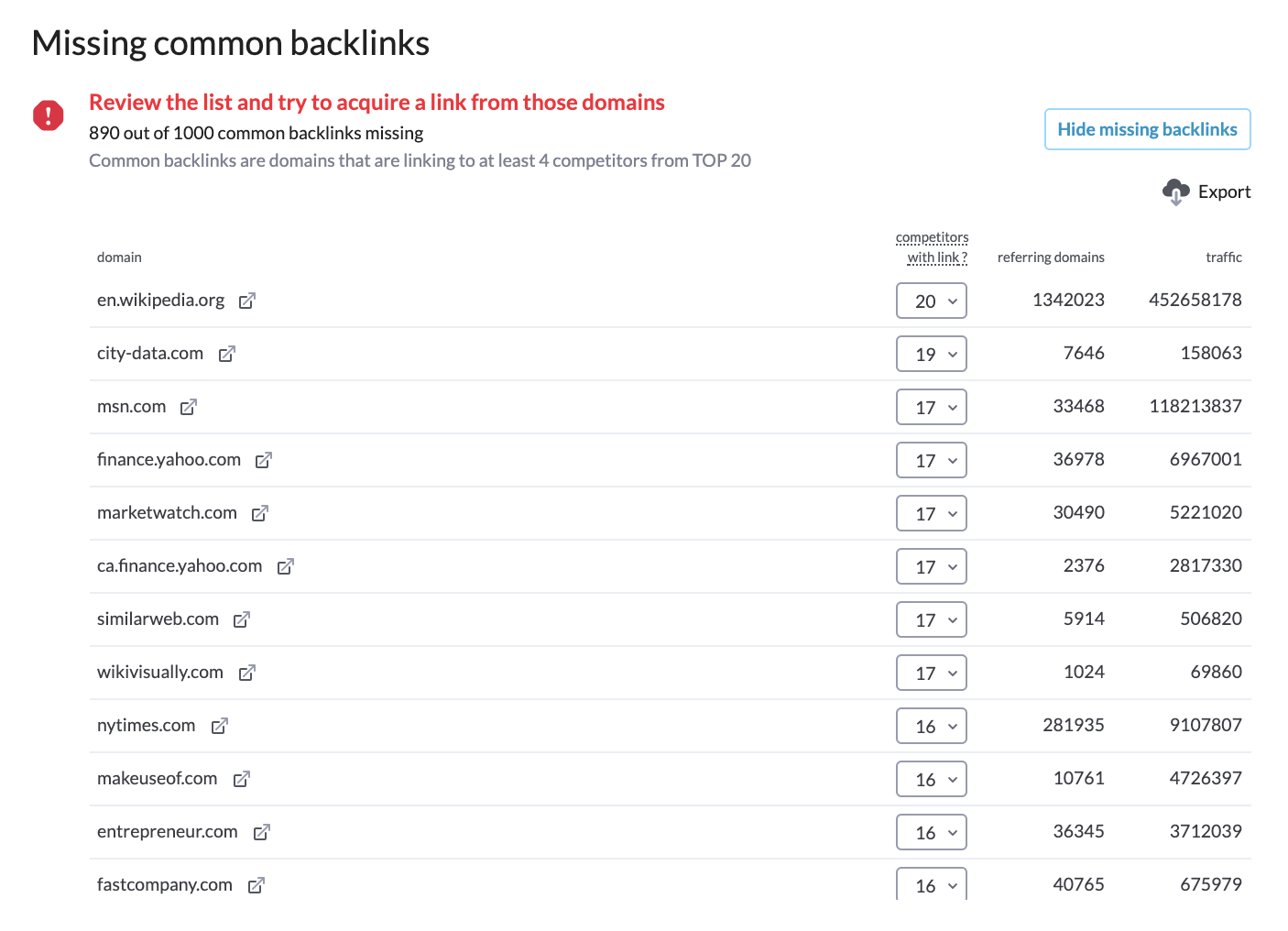
Task: Click the external link icon beside msn.com
Action: click(188, 407)
